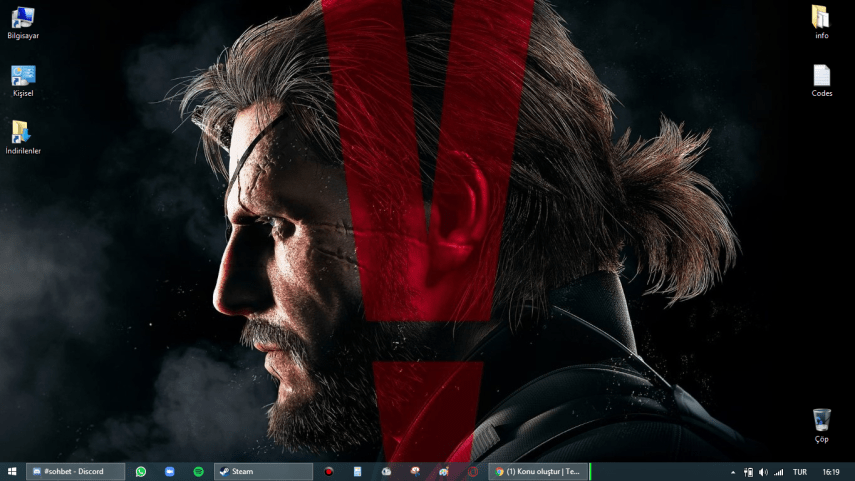Select the Codes text file icon
This screenshot has height=481, width=855.
(x=821, y=81)
